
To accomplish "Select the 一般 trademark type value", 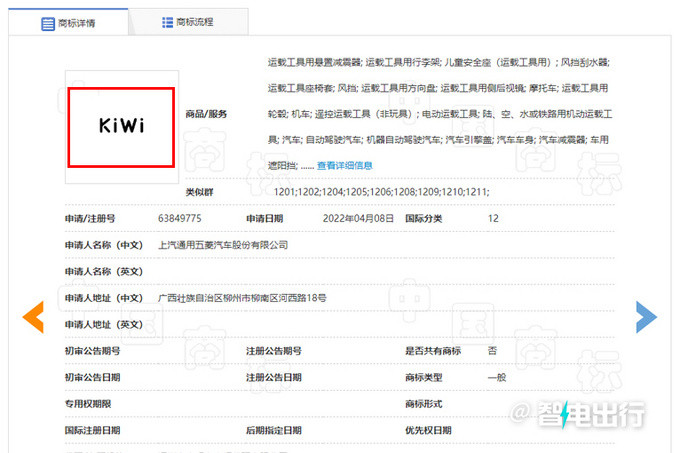I will tap(497, 377).
